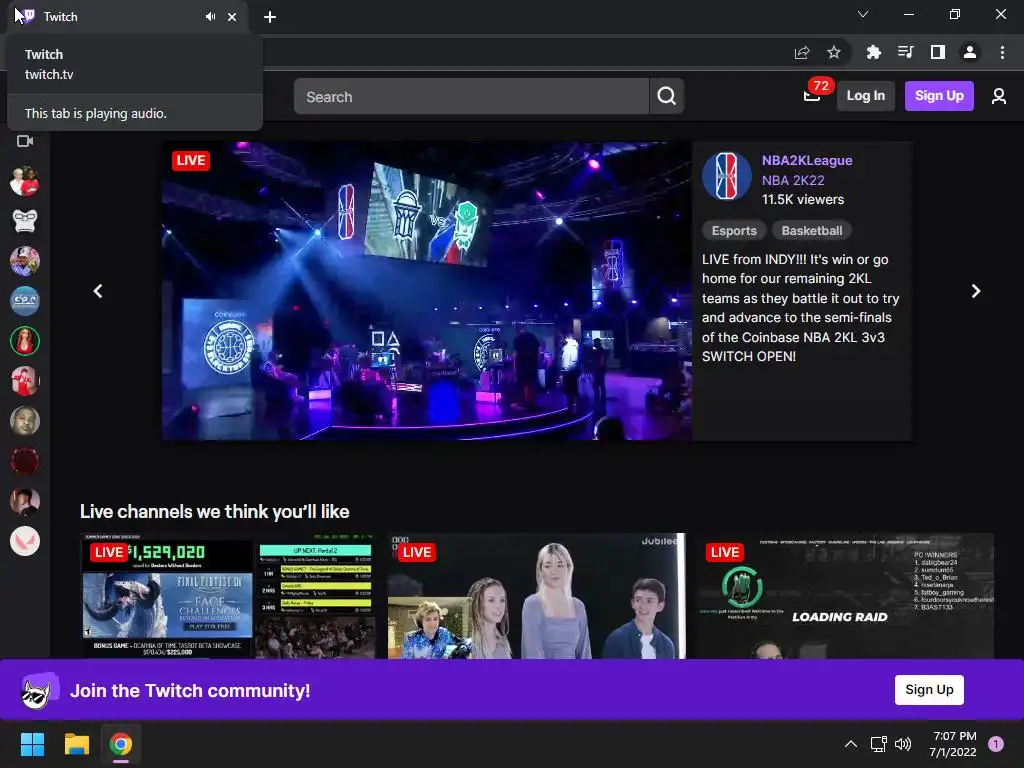The width and height of the screenshot is (1024, 768).
Task: Click the Twitch search field
Action: tap(471, 97)
